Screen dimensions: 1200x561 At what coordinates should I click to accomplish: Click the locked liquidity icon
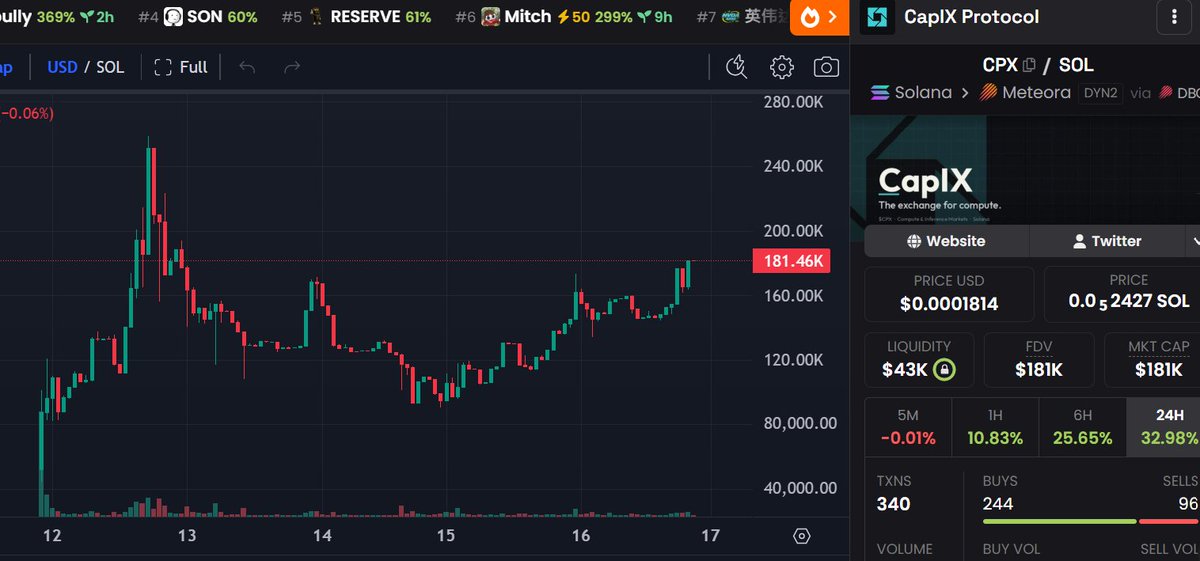(x=943, y=370)
